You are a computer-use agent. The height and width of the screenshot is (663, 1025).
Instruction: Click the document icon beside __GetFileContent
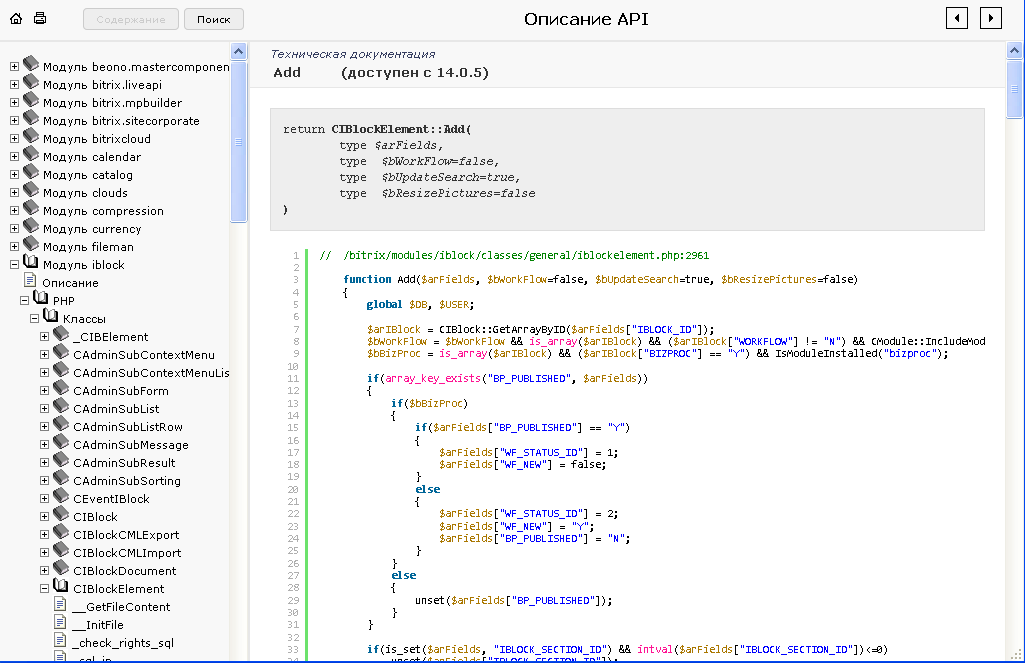pos(60,606)
